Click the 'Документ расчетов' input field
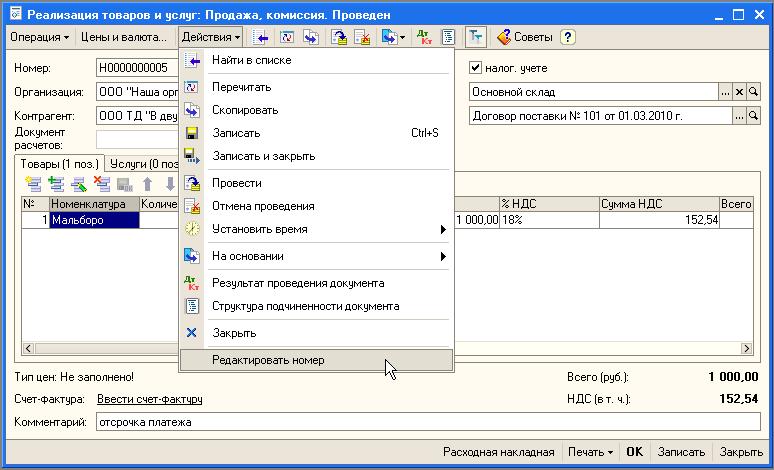 click(x=137, y=139)
